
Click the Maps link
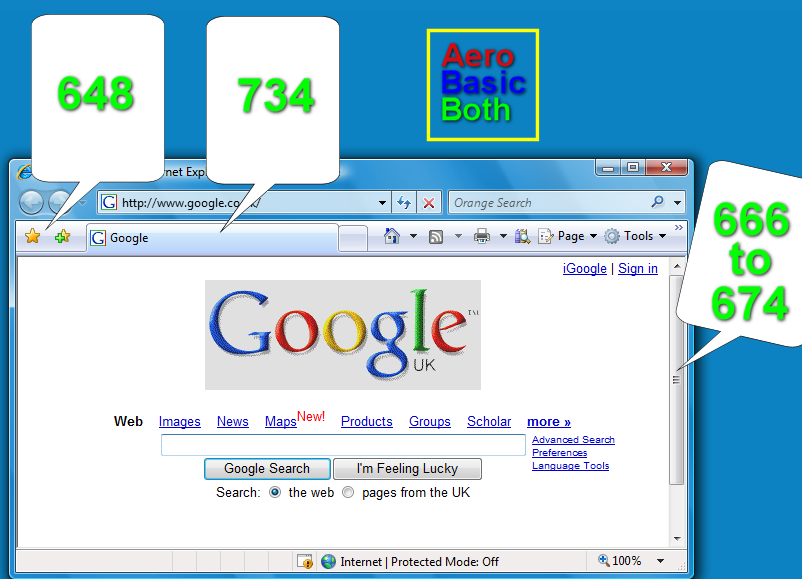[x=281, y=421]
